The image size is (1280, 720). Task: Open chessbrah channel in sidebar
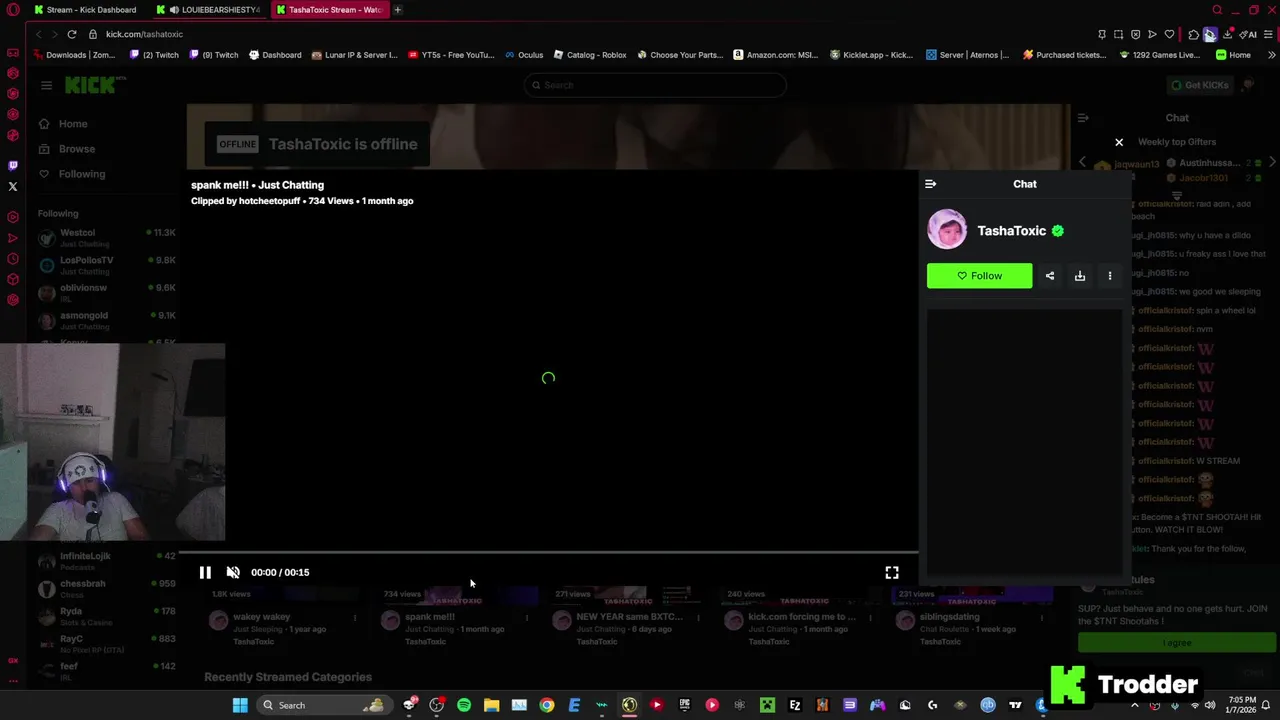pyautogui.click(x=106, y=589)
